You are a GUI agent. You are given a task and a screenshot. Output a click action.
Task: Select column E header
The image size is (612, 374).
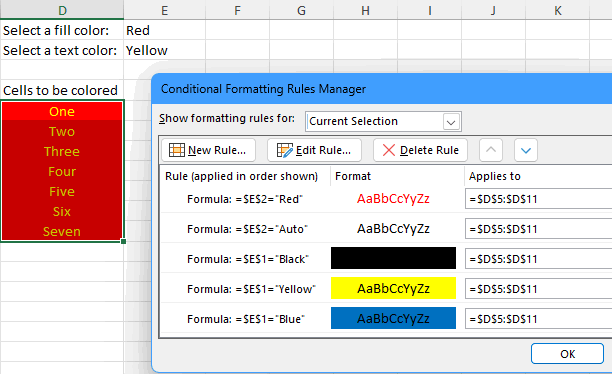(164, 10)
